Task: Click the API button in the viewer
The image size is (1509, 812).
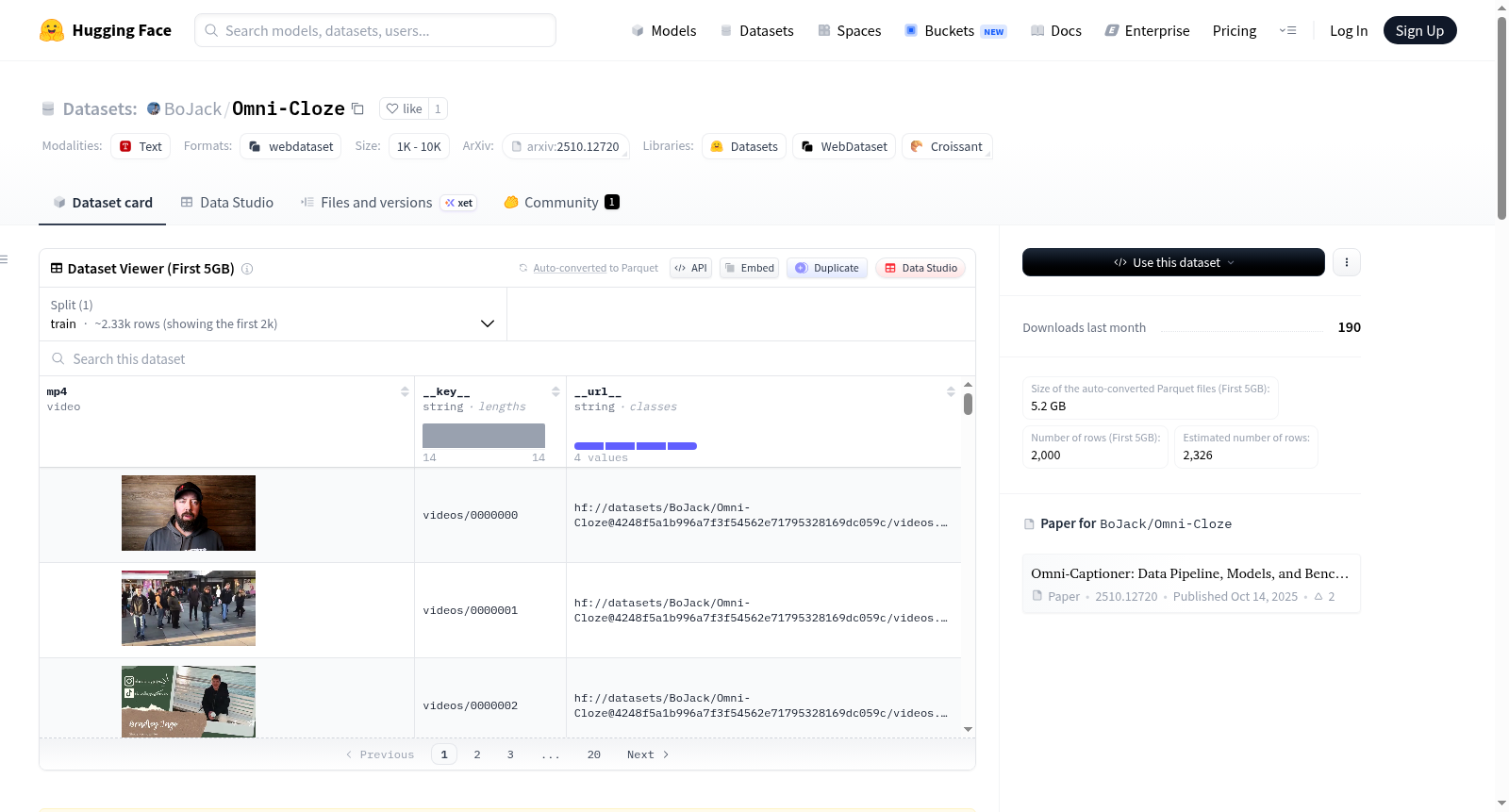Action: point(690,268)
